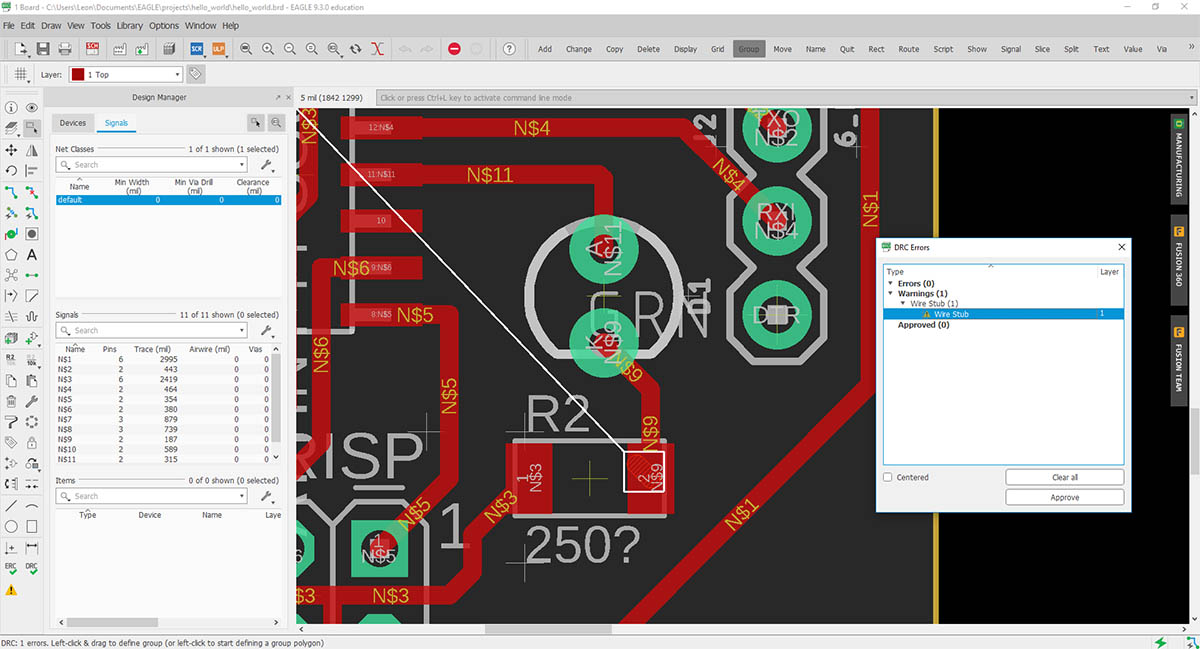
Task: Click the Redraw refresh arrows icon
Action: coord(356,49)
